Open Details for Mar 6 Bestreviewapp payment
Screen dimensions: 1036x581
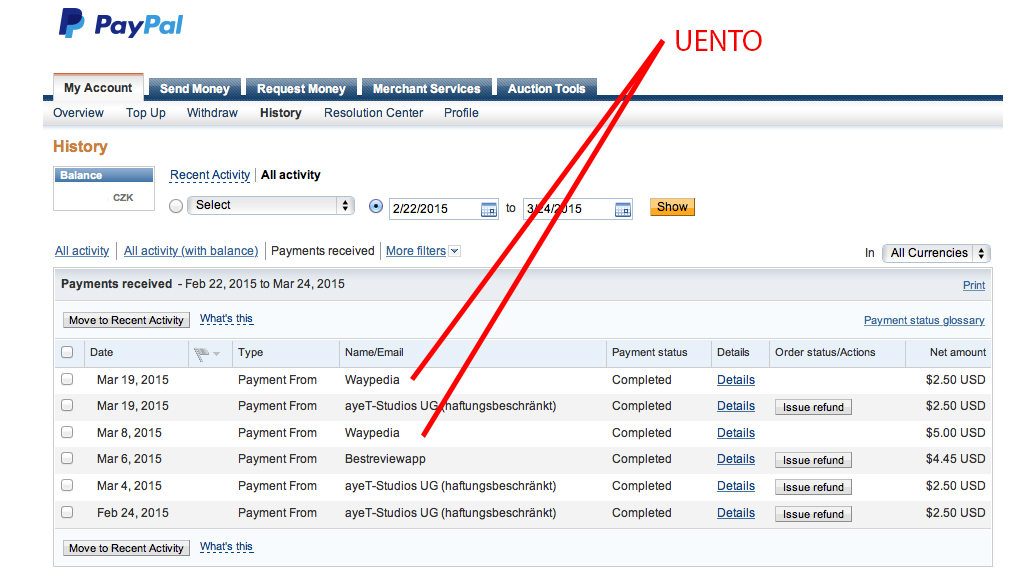pos(736,459)
